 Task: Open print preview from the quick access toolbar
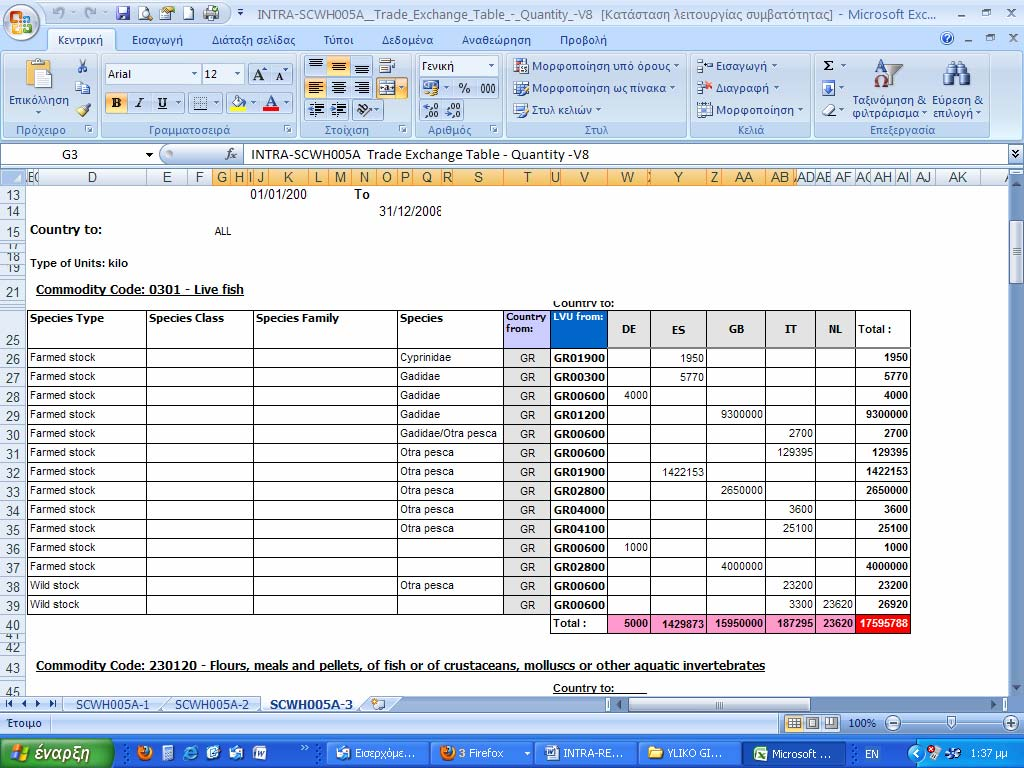[145, 12]
